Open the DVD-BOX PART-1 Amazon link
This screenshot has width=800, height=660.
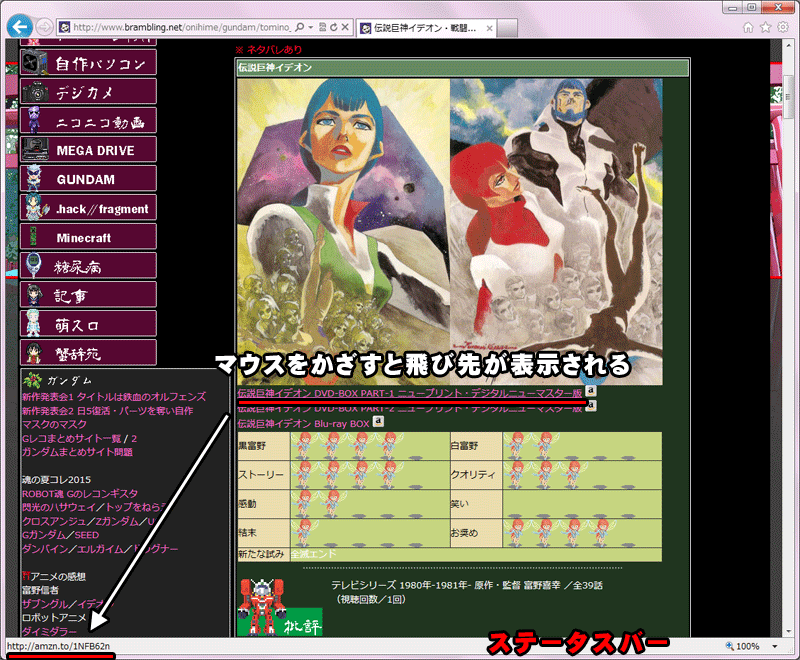410,393
